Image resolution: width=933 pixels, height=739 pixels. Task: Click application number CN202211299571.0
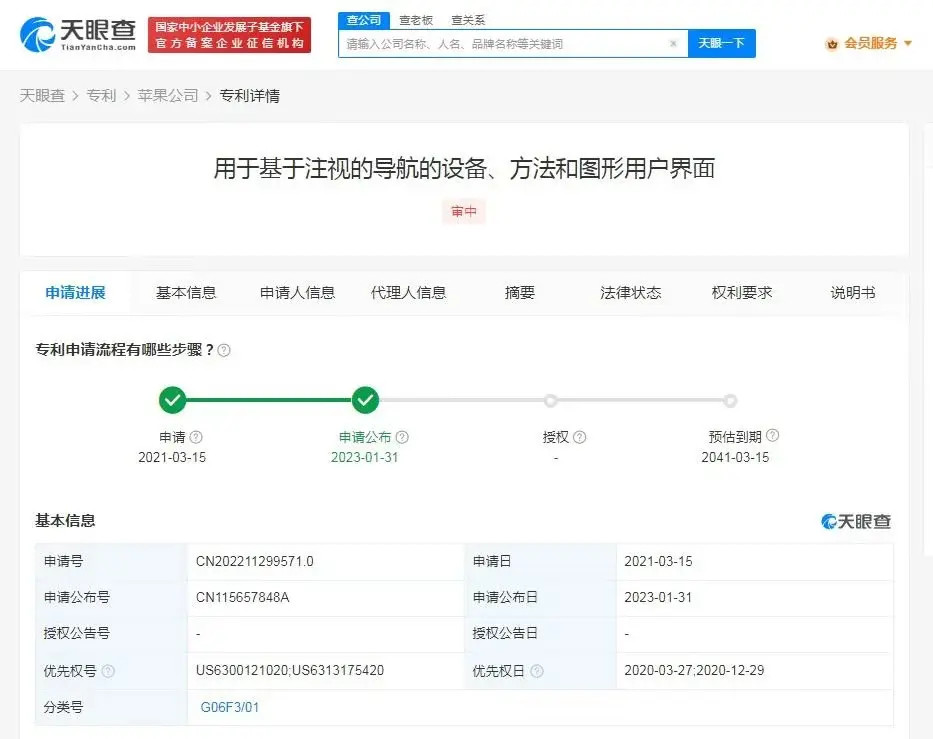(255, 561)
